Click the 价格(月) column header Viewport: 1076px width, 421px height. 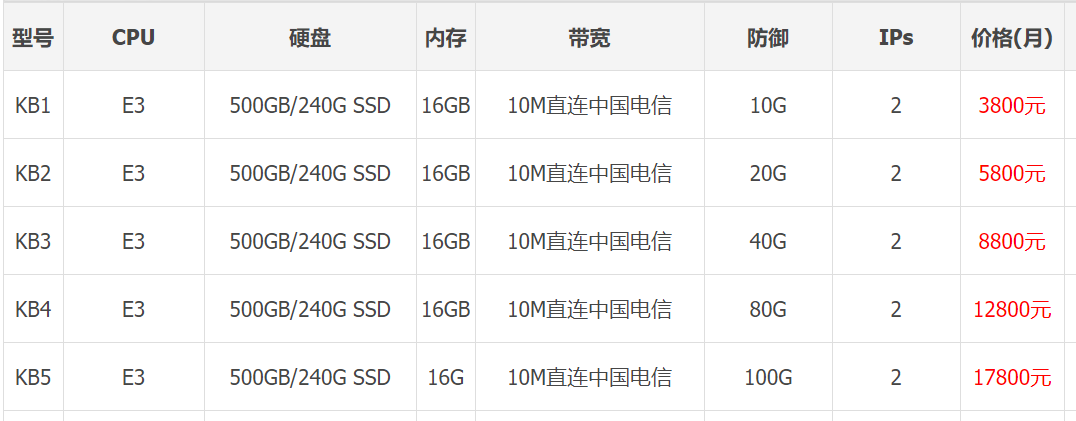tap(1012, 38)
